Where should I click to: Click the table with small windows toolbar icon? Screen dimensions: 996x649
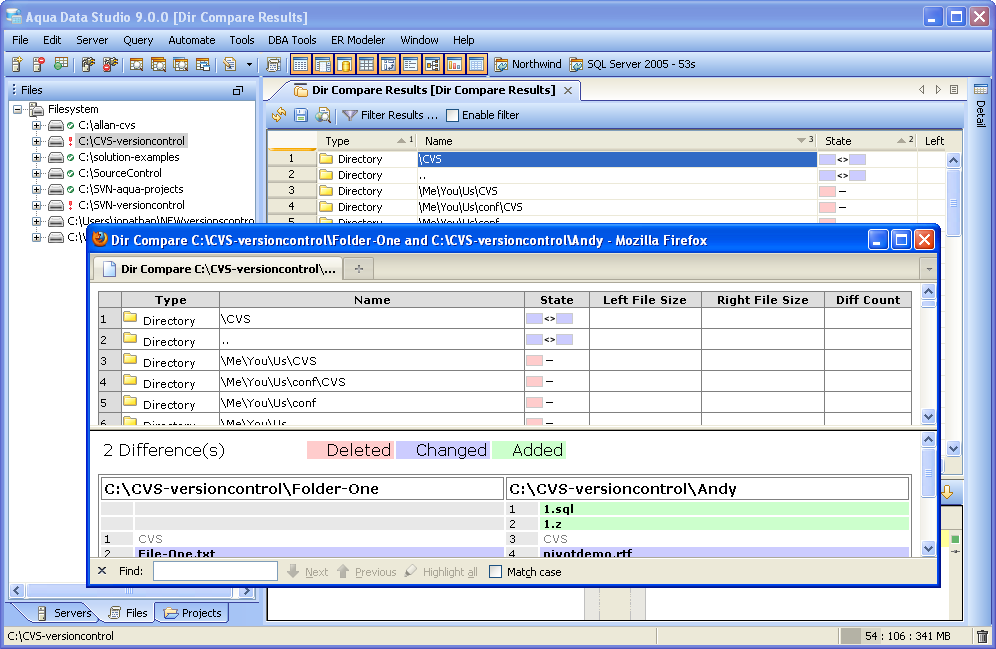[203, 64]
